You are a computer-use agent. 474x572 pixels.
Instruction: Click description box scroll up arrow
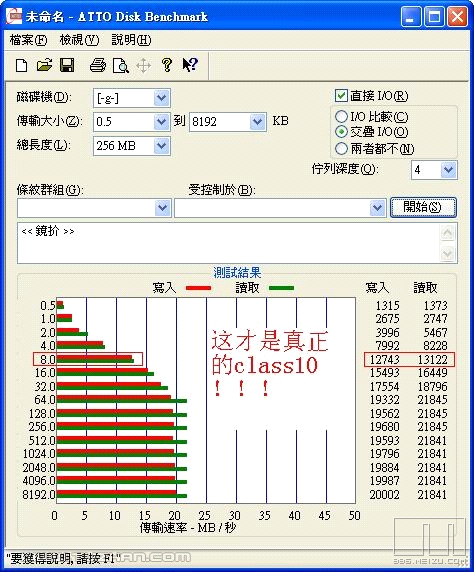pos(448,233)
